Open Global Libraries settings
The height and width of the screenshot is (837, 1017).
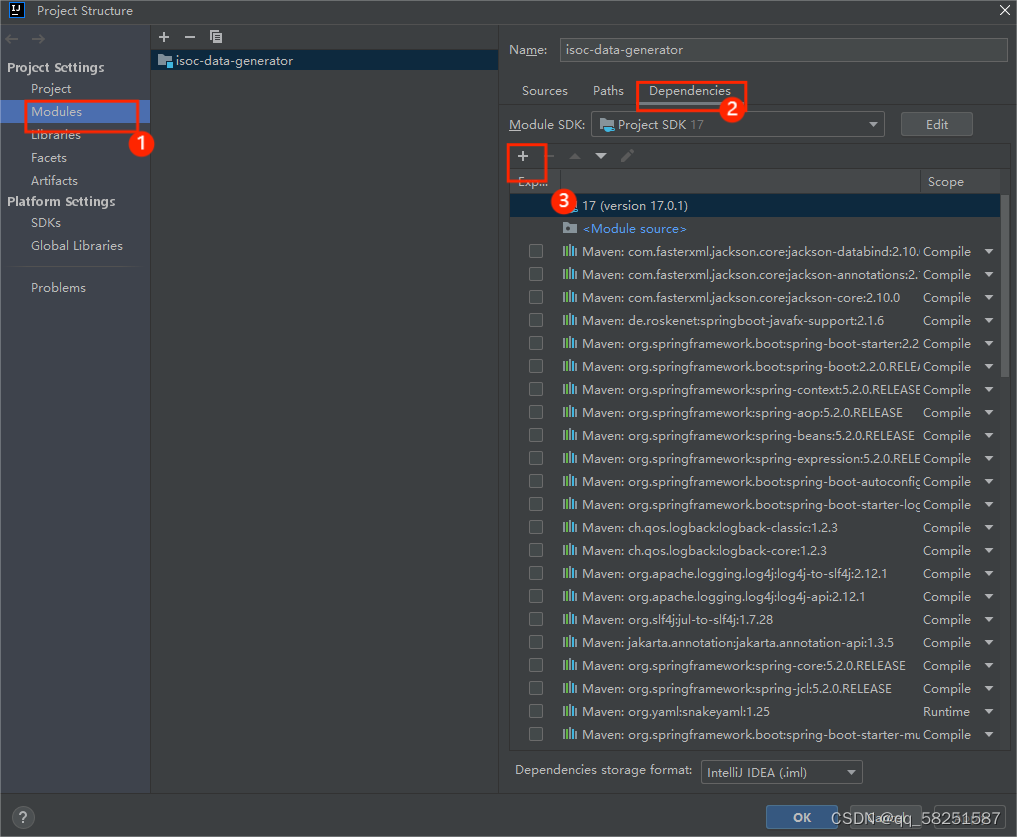(75, 245)
